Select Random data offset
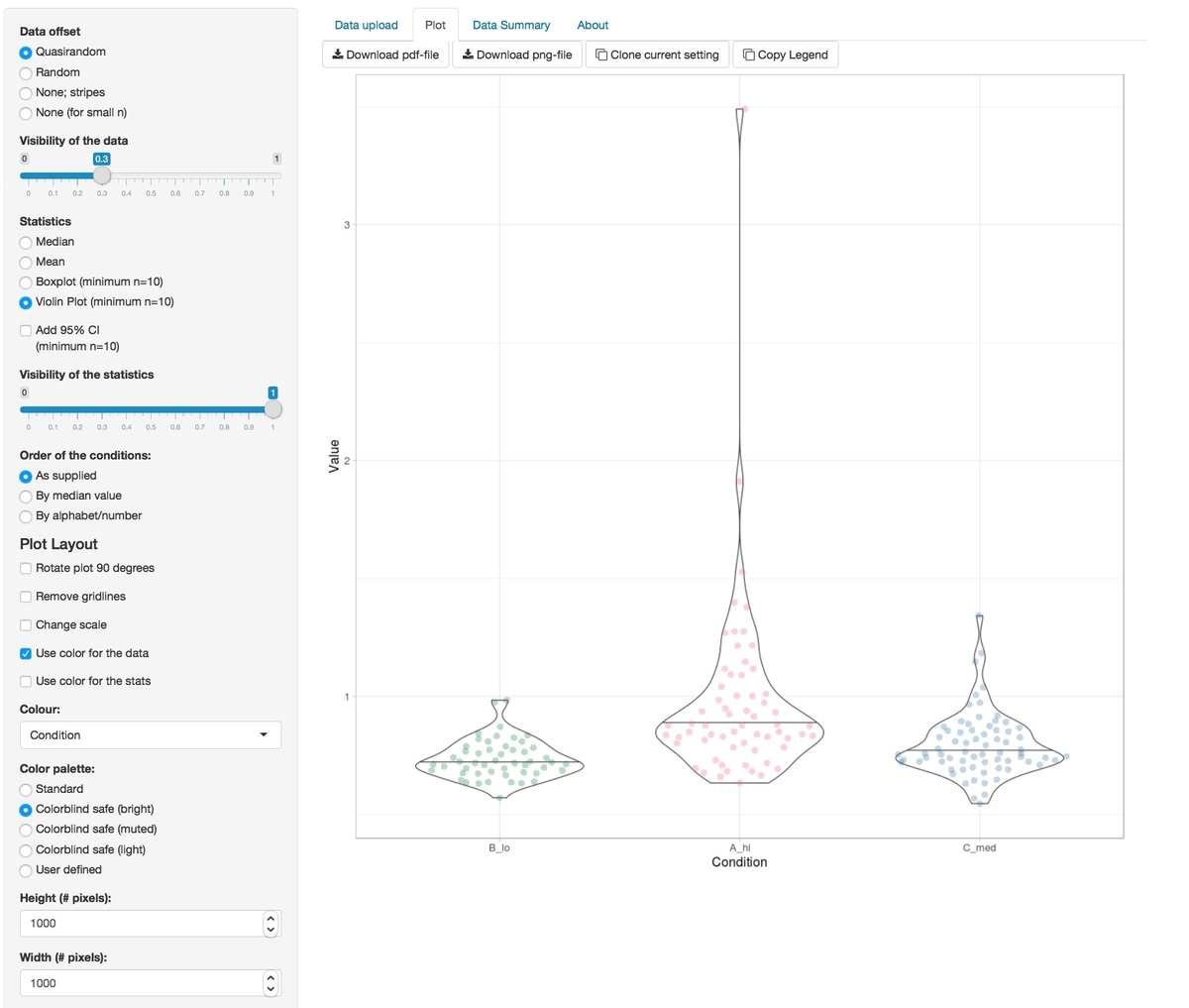Image resolution: width=1189 pixels, height=1008 pixels. [x=26, y=72]
